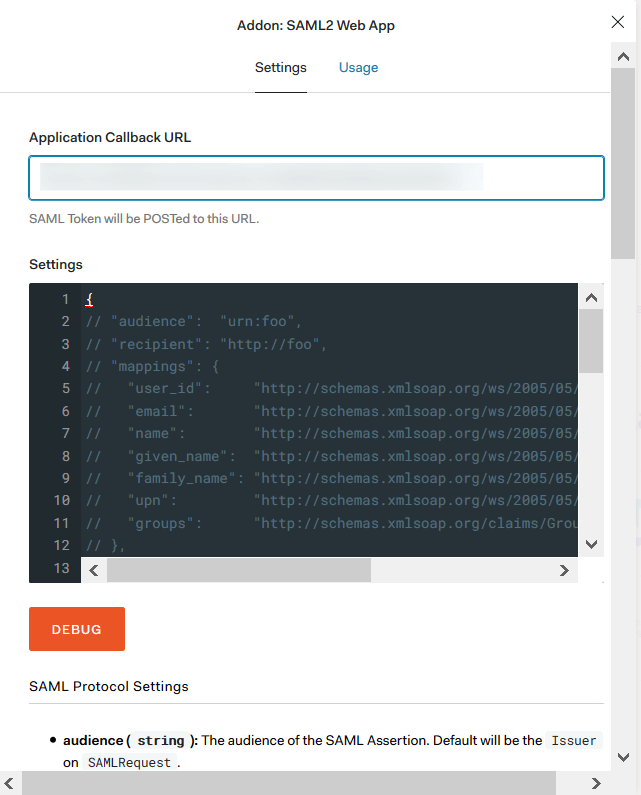Focus the Application Callback URL field
The image size is (641, 795).
tap(316, 178)
